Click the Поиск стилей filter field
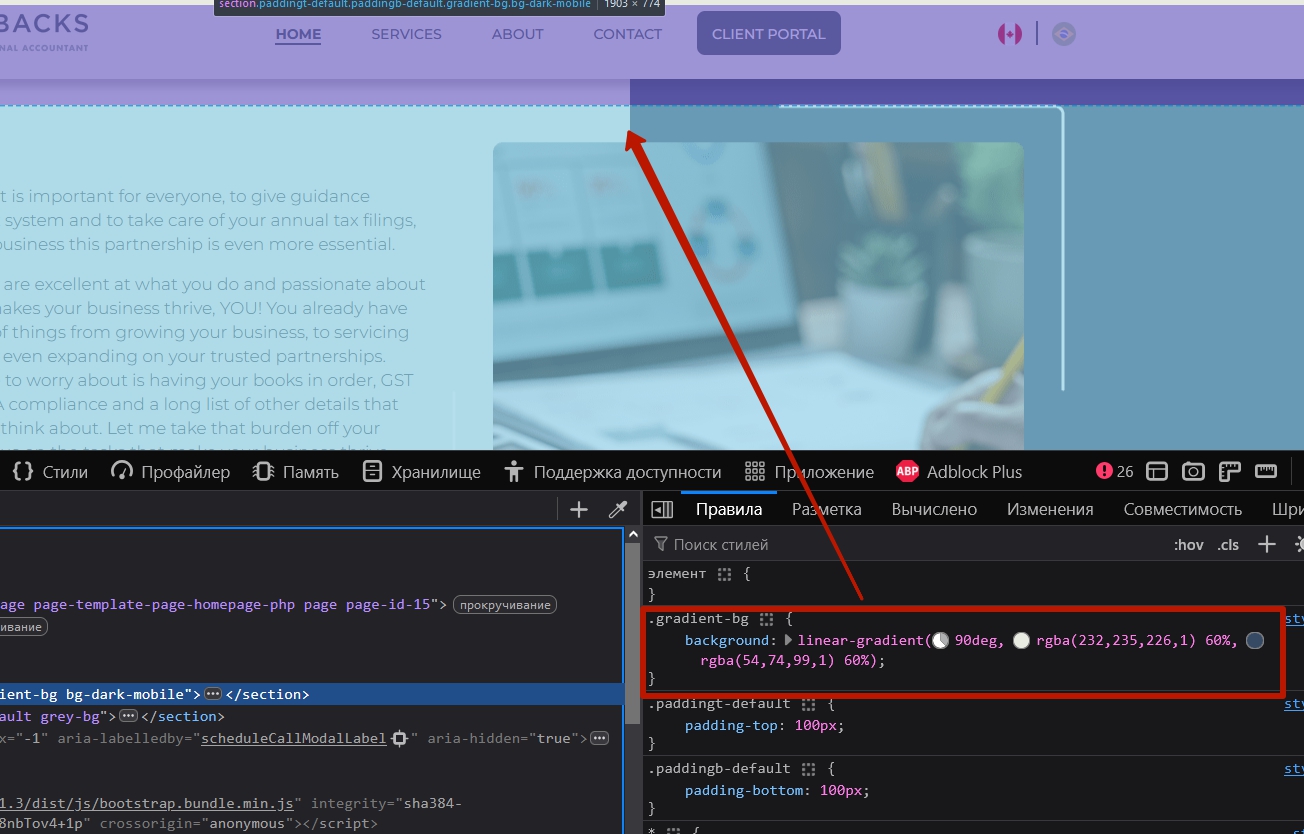1304x834 pixels. [x=900, y=545]
